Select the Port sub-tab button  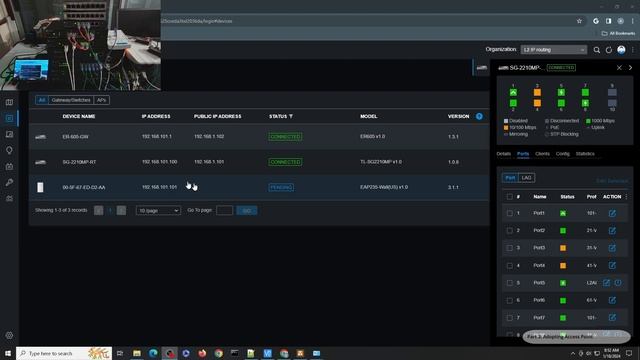coord(510,178)
